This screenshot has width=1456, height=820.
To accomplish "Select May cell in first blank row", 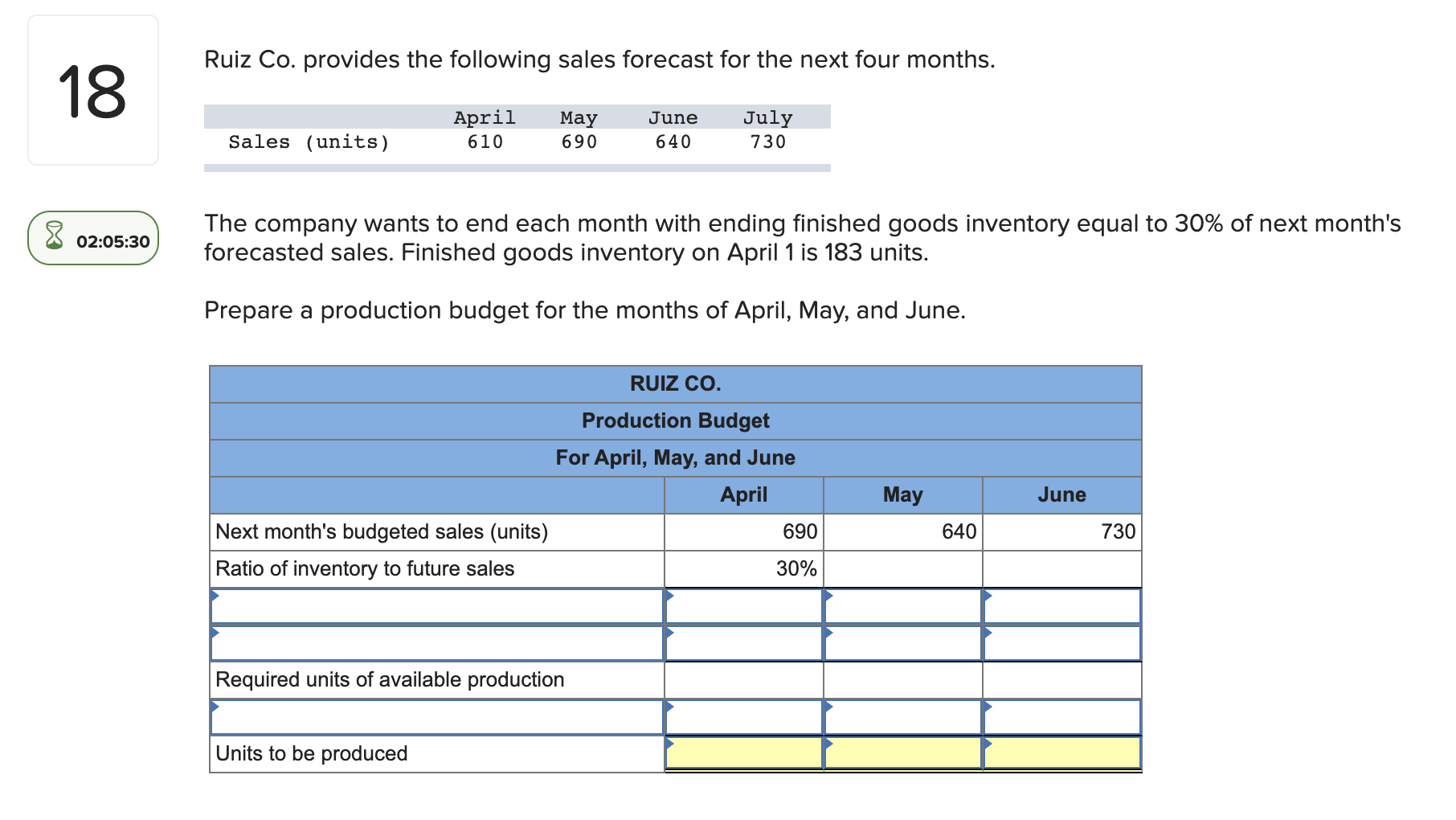I will pos(903,606).
